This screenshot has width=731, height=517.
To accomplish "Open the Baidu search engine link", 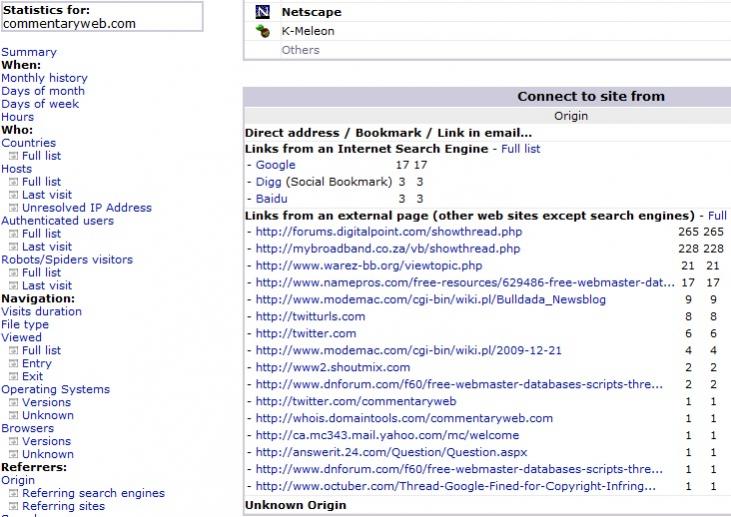I will pos(271,199).
